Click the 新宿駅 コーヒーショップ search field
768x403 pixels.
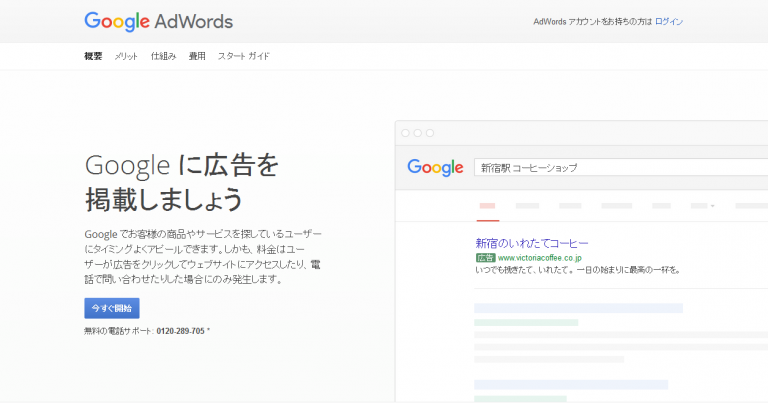[x=621, y=167]
